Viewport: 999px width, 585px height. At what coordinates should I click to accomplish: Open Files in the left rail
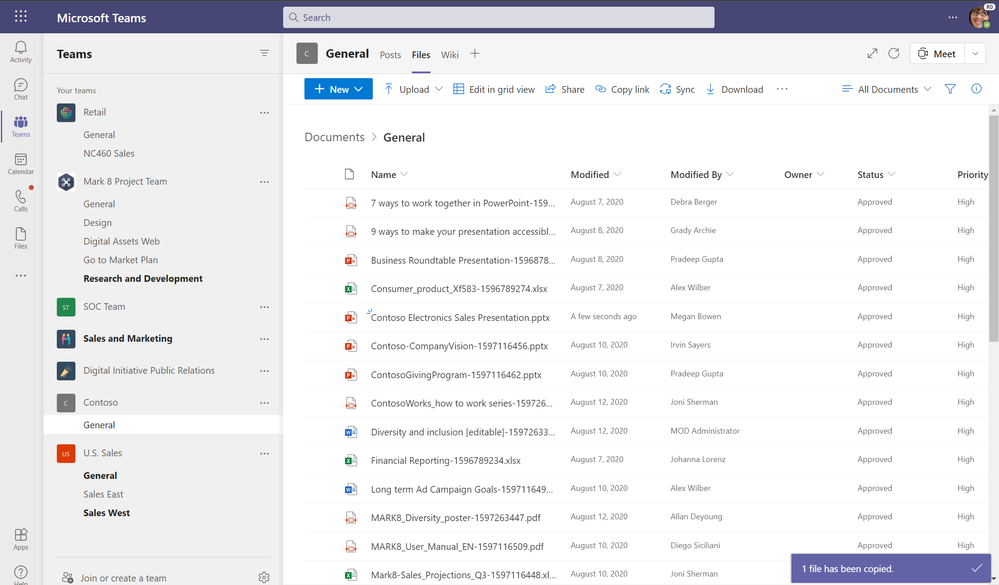20,238
